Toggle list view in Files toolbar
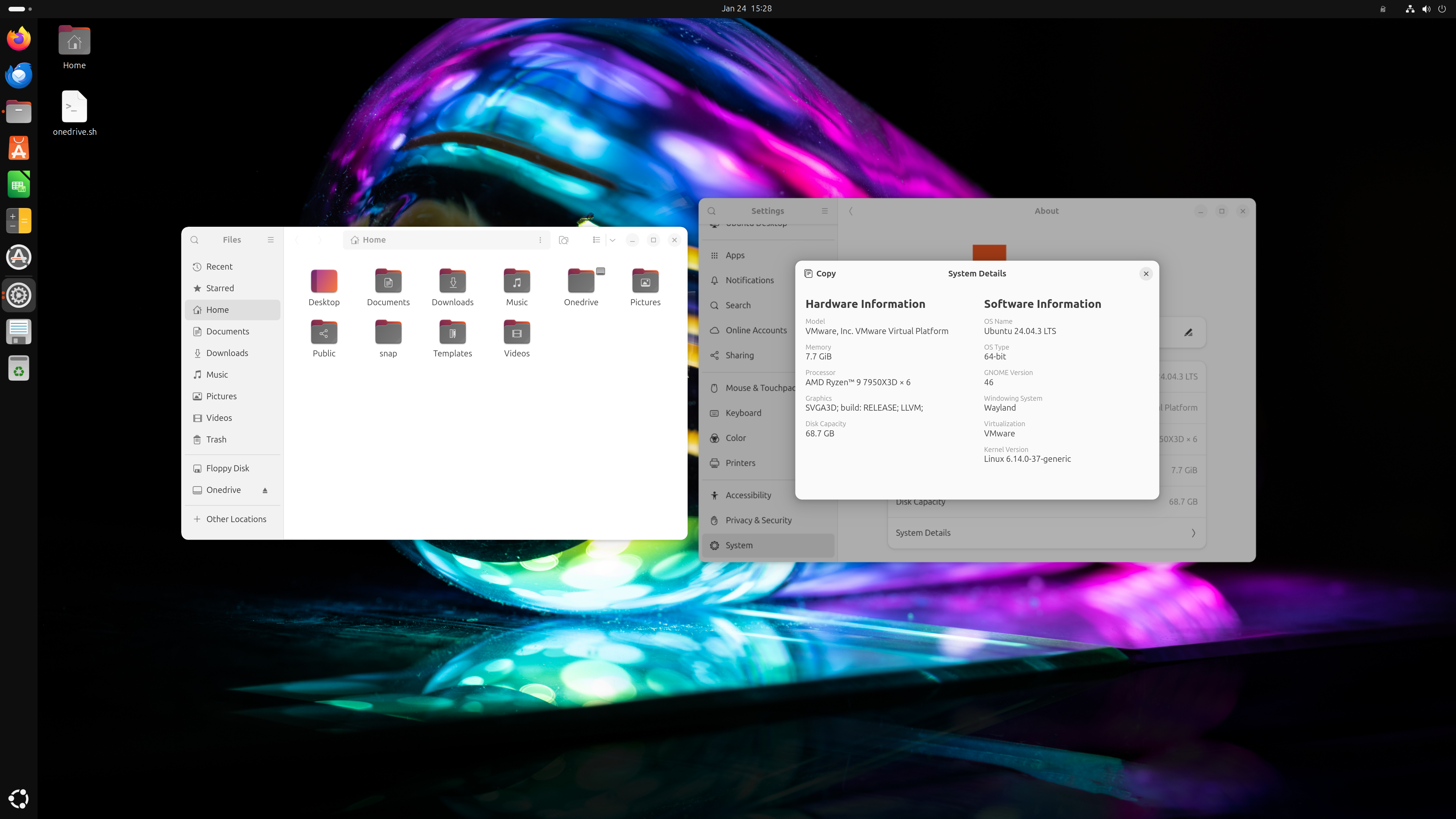Screen dimensions: 1456x819 click(x=596, y=240)
